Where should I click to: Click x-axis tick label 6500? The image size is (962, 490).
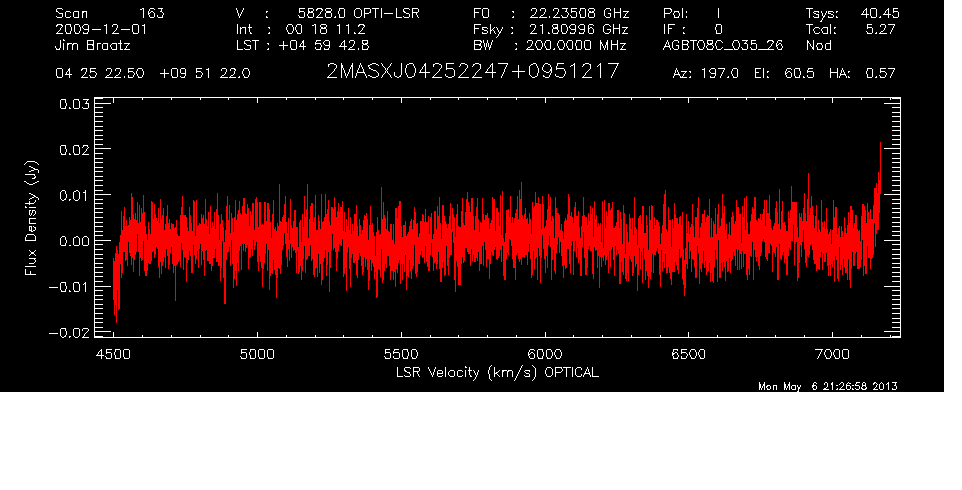(688, 355)
